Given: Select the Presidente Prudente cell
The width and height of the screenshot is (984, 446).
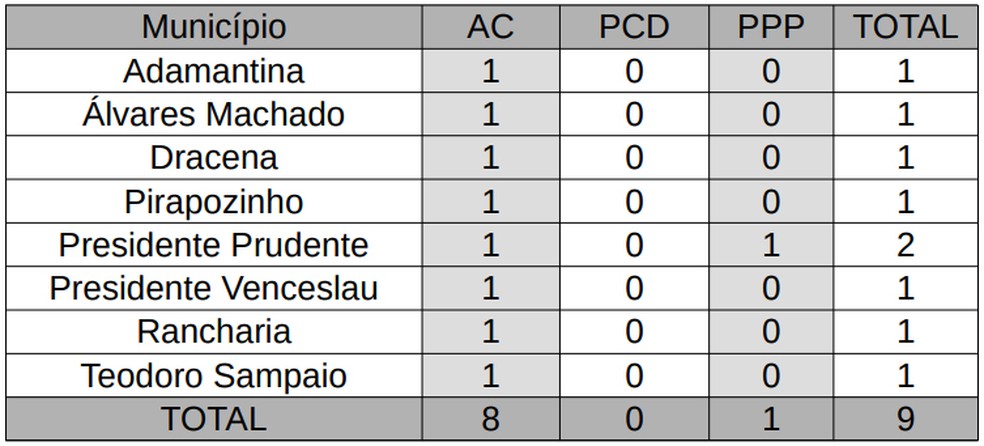Looking at the screenshot, I should coord(213,245).
